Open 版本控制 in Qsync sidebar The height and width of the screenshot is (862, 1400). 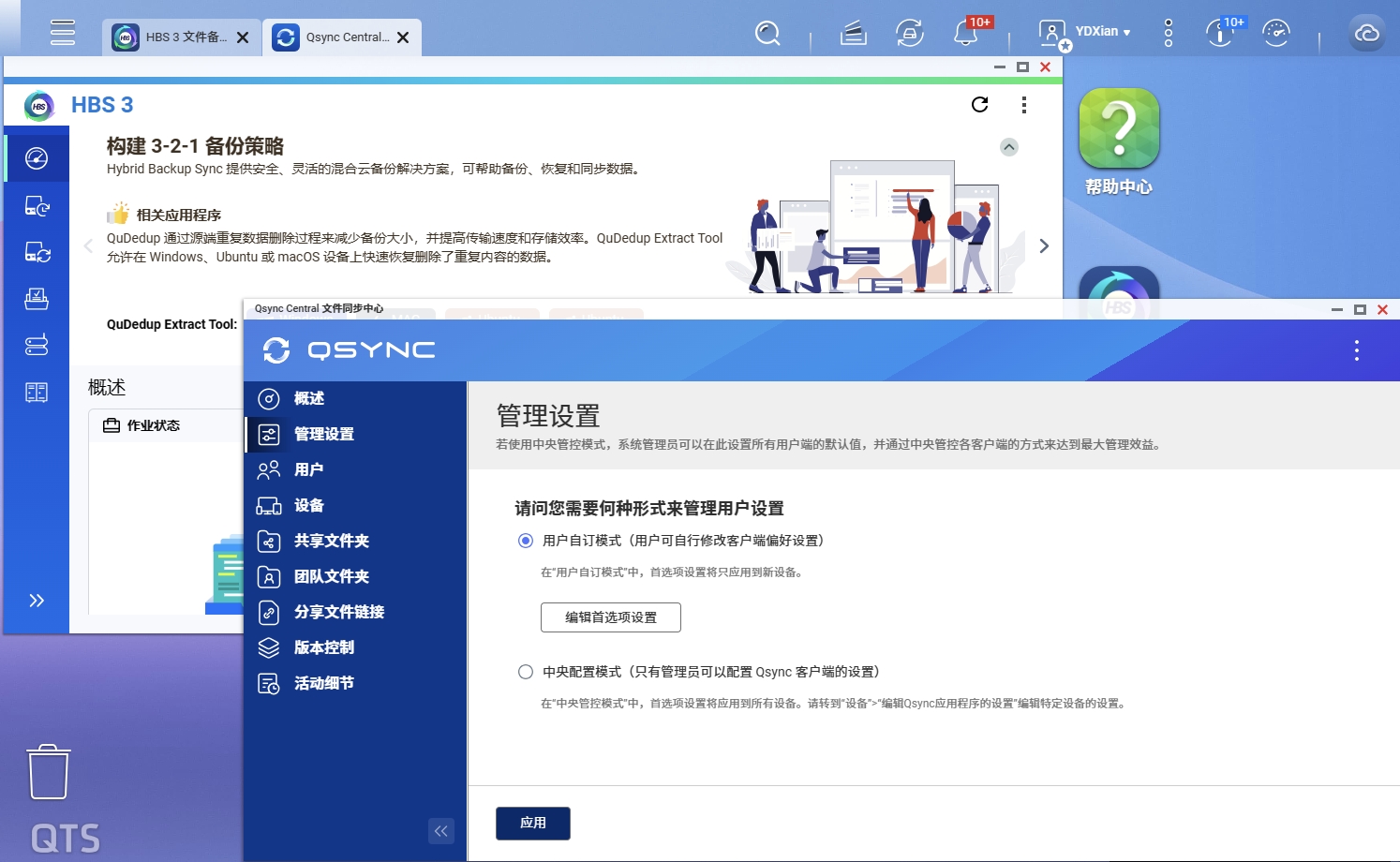(355, 648)
